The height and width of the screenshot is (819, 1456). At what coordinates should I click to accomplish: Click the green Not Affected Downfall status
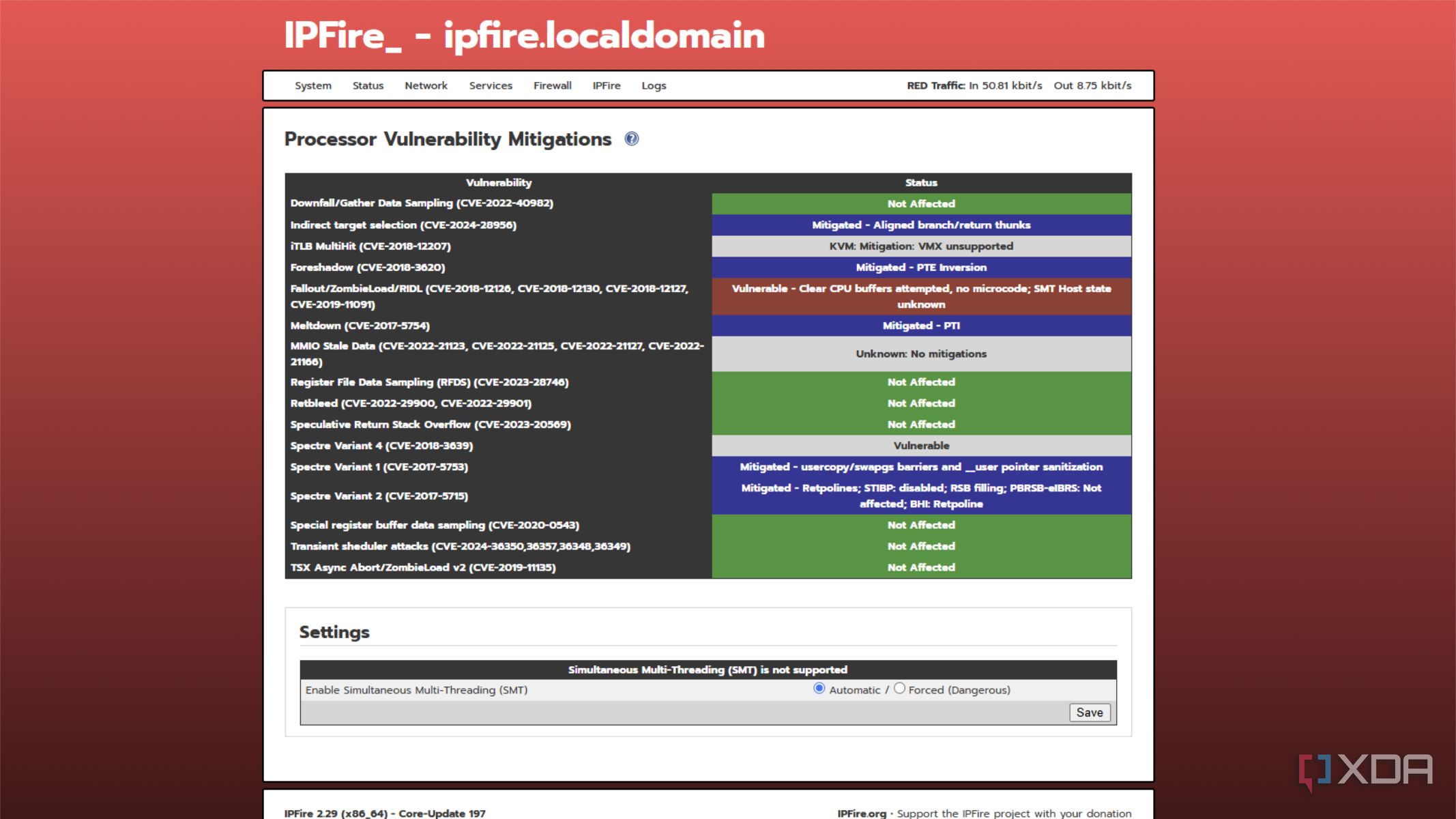pyautogui.click(x=920, y=204)
